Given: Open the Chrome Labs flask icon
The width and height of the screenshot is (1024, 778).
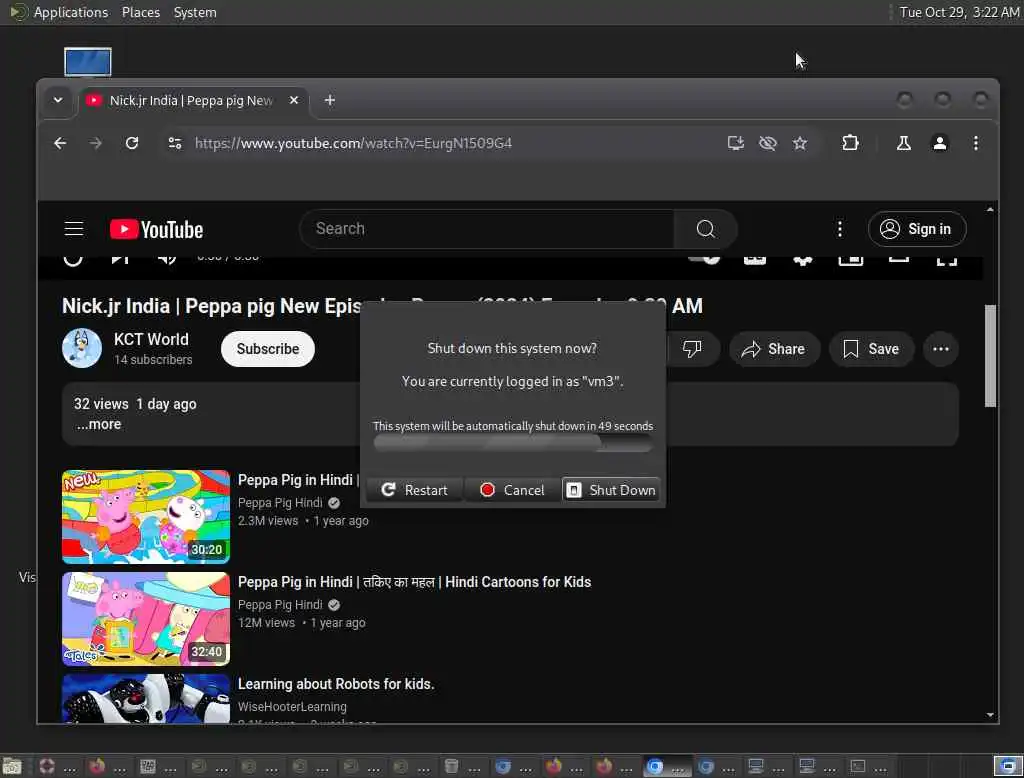Looking at the screenshot, I should coord(904,143).
